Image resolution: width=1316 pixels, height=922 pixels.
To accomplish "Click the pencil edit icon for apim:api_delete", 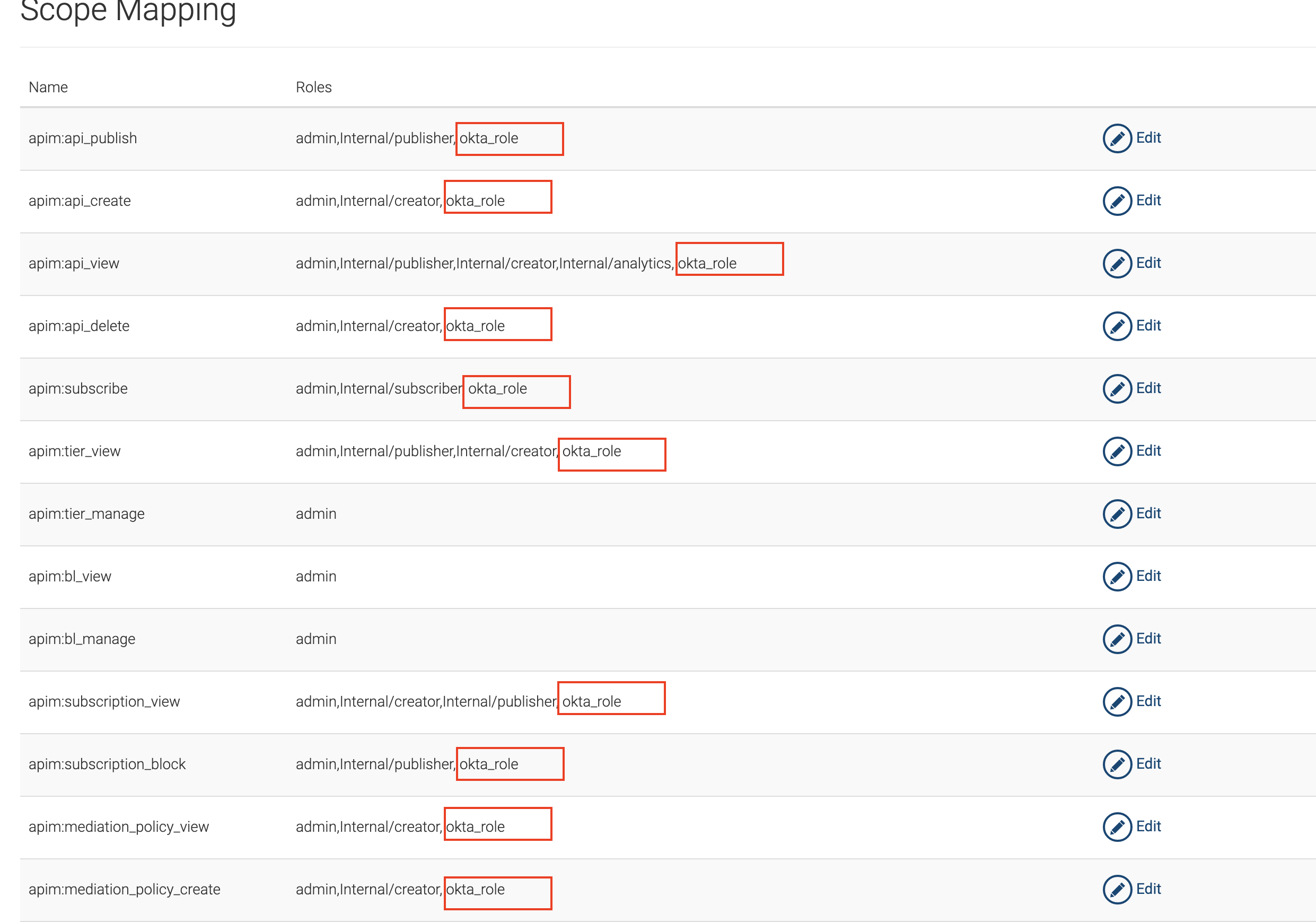I will tap(1117, 326).
